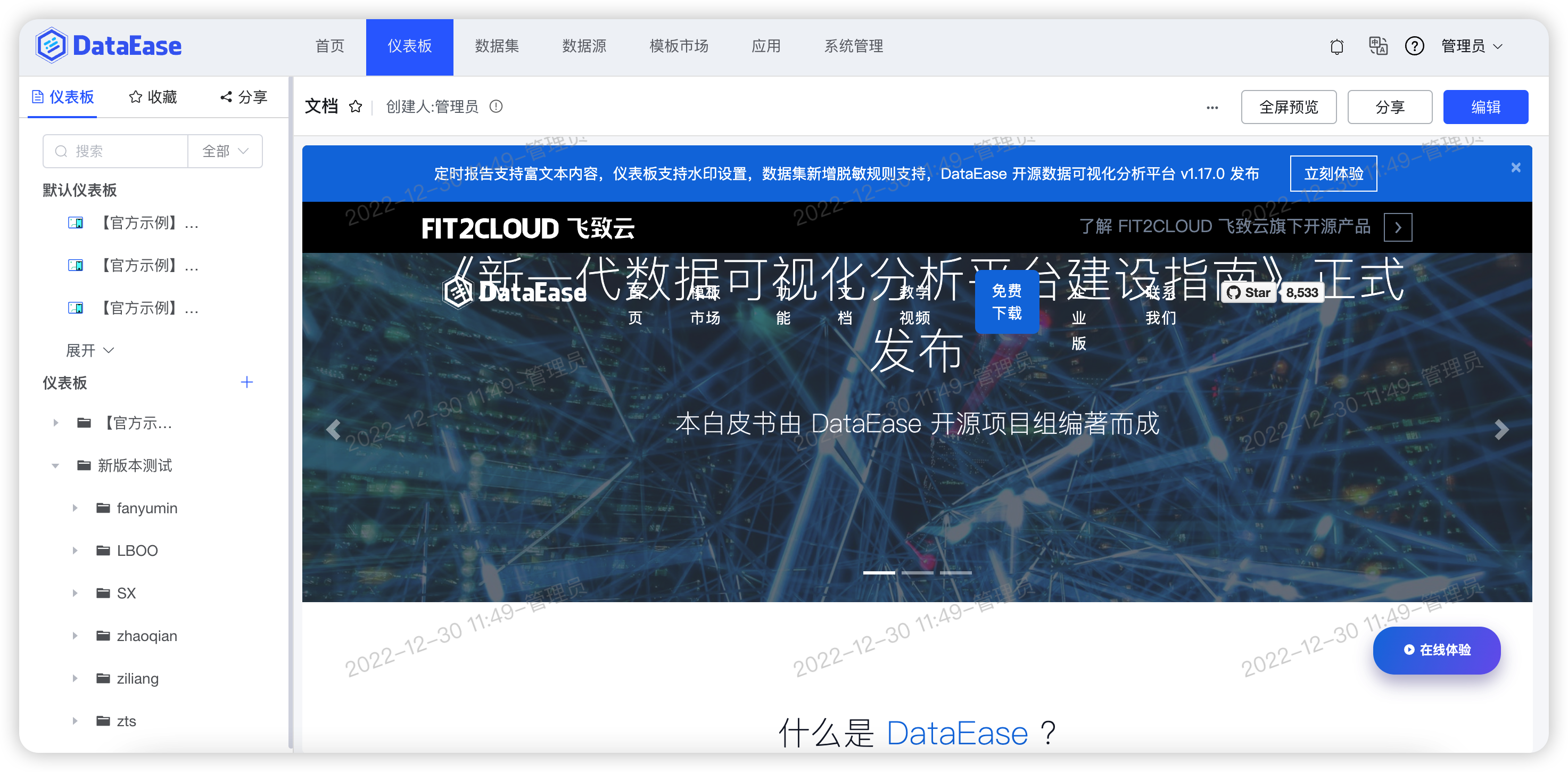Viewport: 1568px width, 772px height.
Task: Click the 分享 button in the toolbar
Action: (1390, 107)
